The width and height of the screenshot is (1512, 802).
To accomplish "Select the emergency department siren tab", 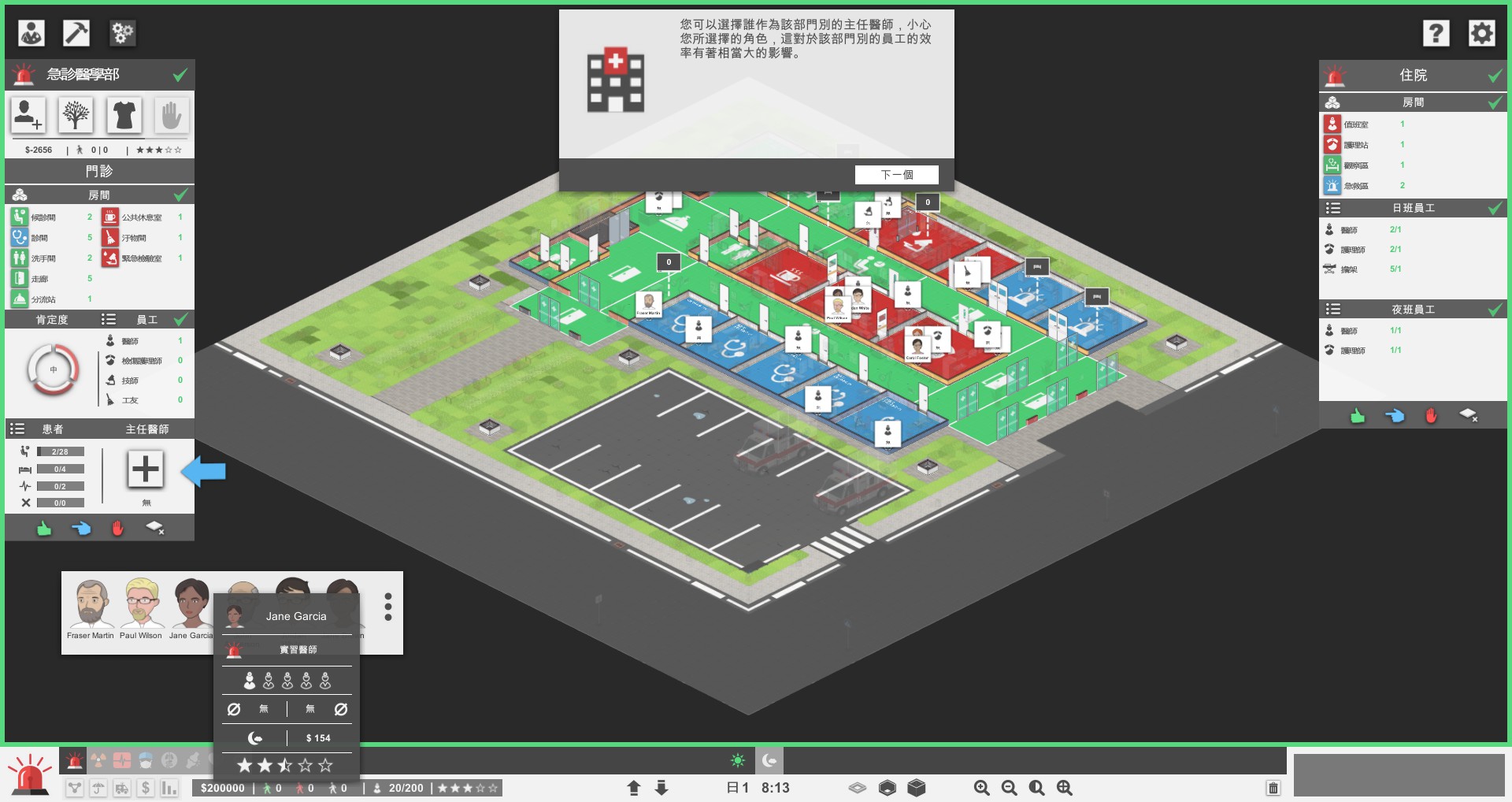I will [74, 760].
